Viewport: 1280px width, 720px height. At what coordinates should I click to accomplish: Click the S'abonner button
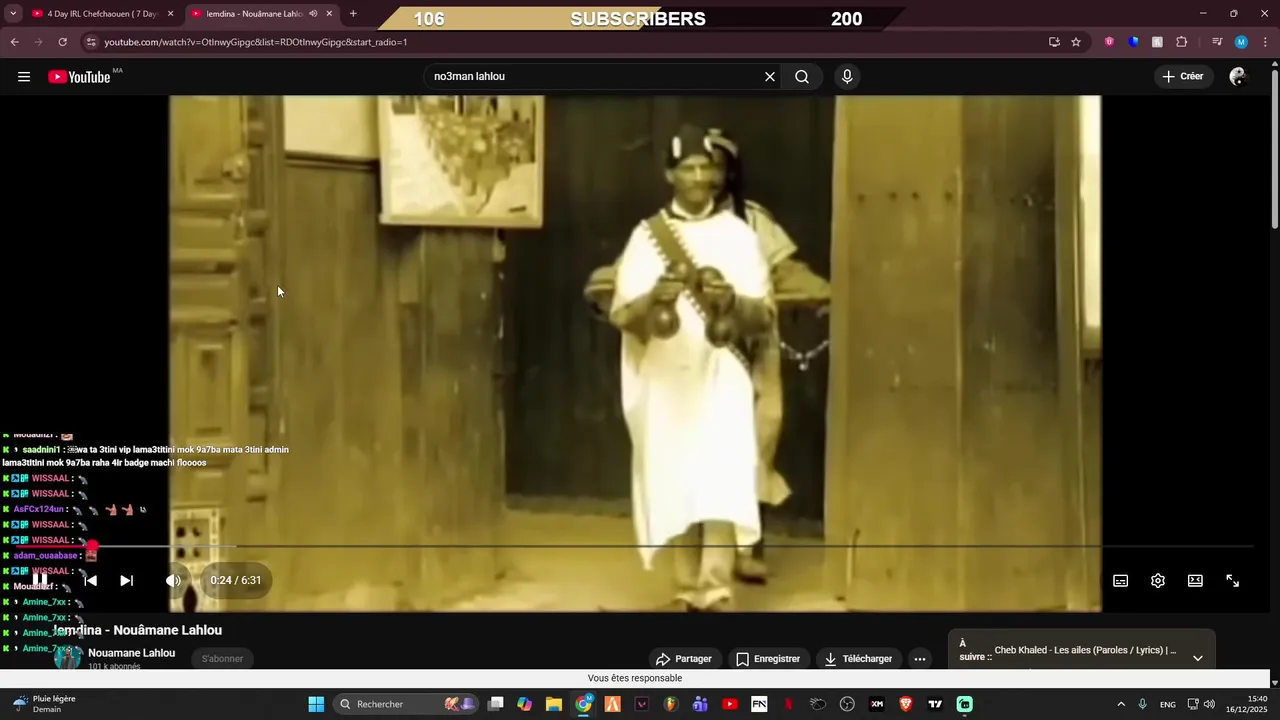222,659
